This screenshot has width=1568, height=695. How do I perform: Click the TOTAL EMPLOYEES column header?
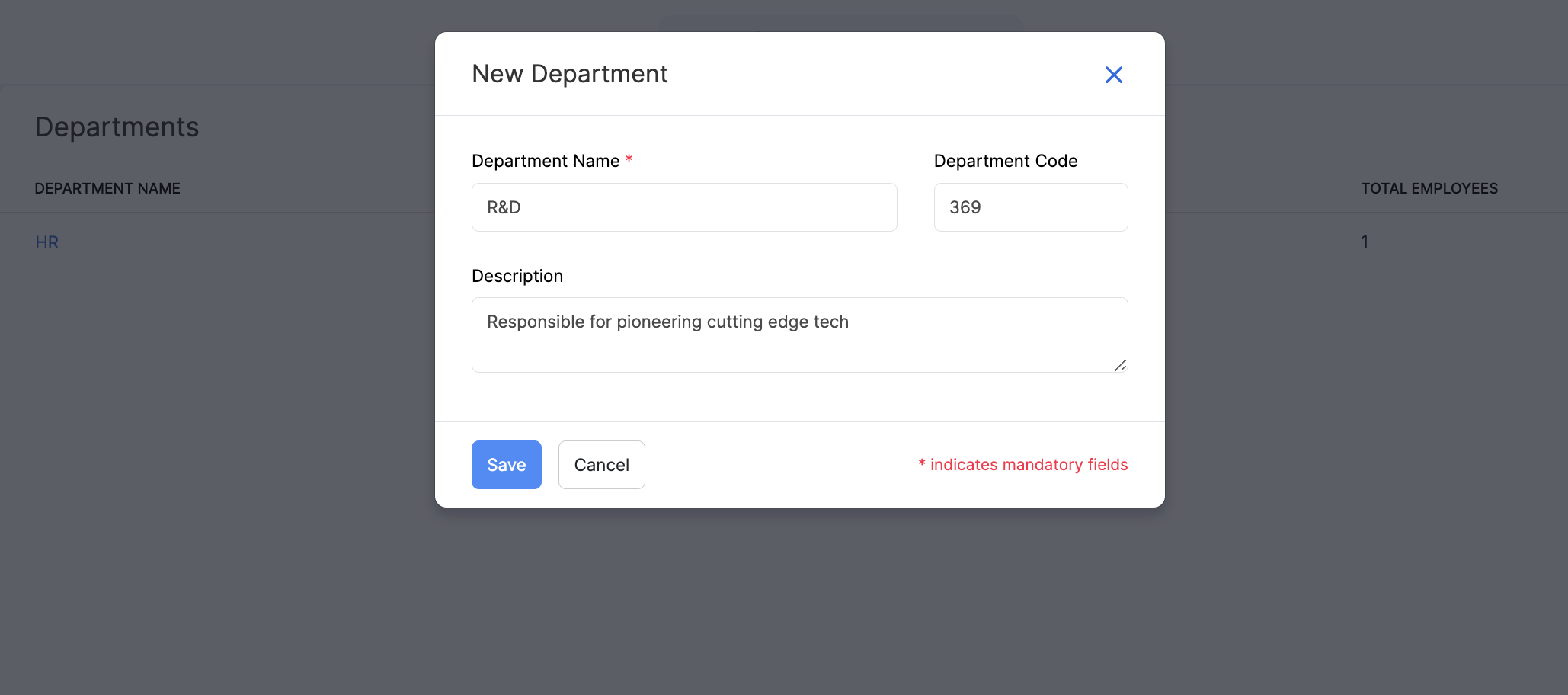pyautogui.click(x=1429, y=188)
